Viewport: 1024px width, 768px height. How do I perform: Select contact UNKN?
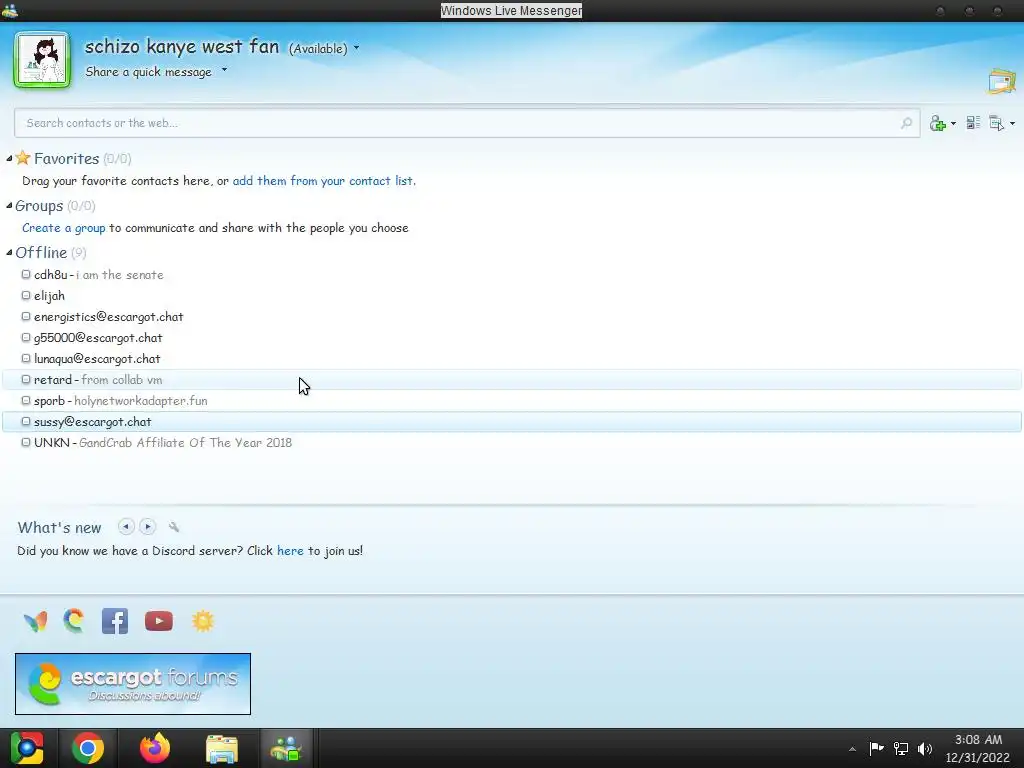point(511,443)
